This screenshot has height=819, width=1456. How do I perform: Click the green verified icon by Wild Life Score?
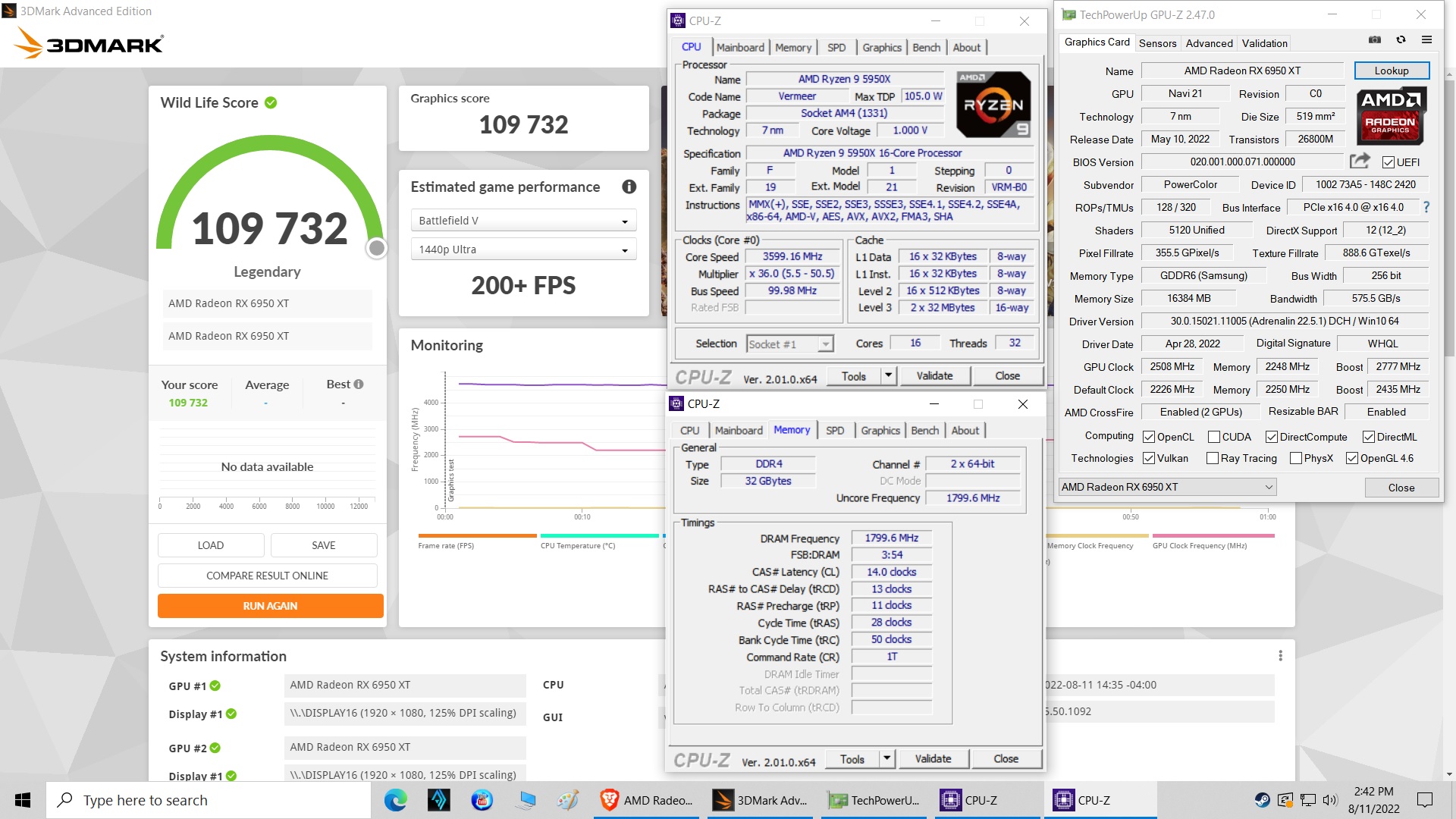coord(271,102)
